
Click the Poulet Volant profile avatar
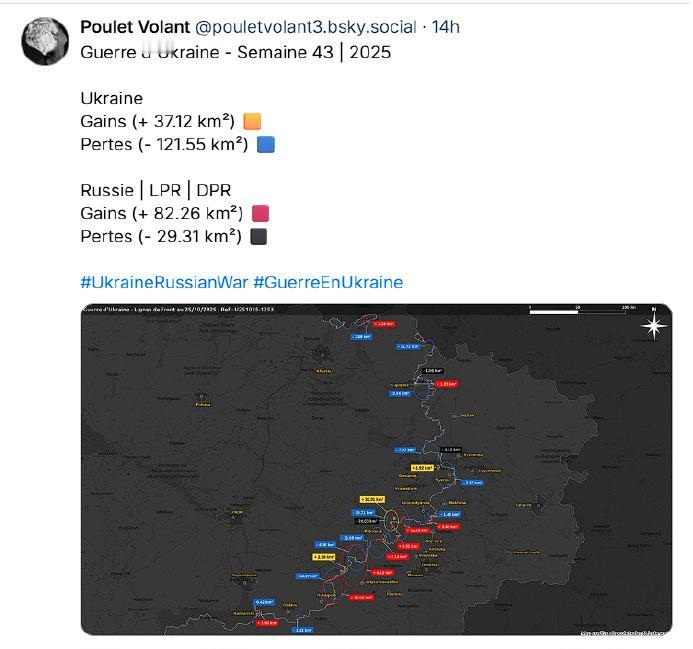coord(46,41)
